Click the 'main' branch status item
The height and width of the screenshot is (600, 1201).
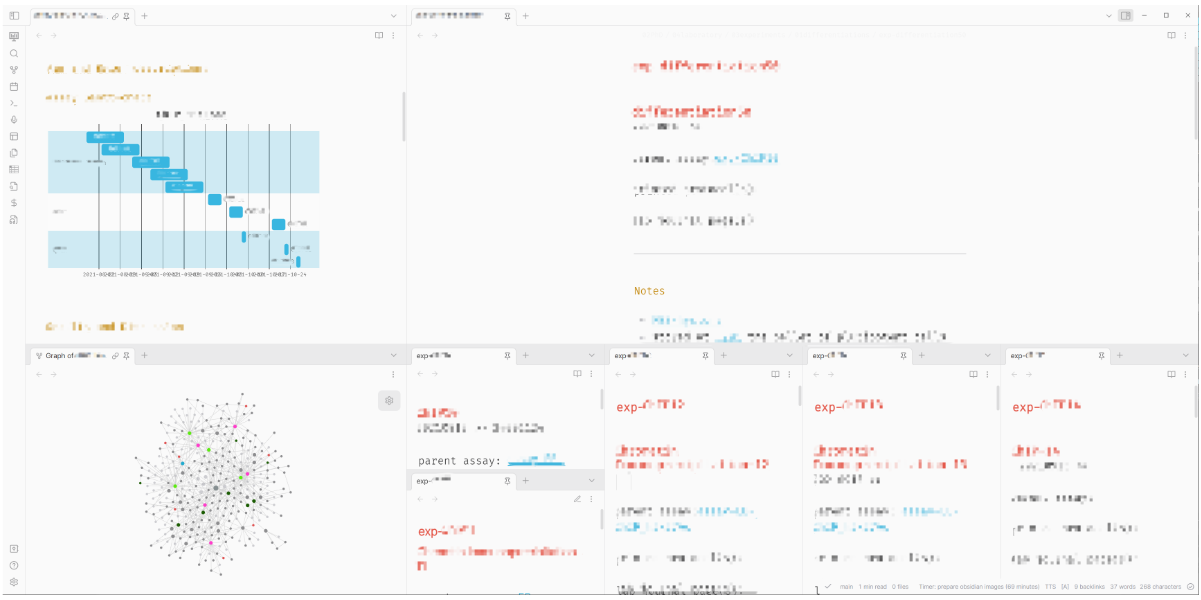coord(846,586)
